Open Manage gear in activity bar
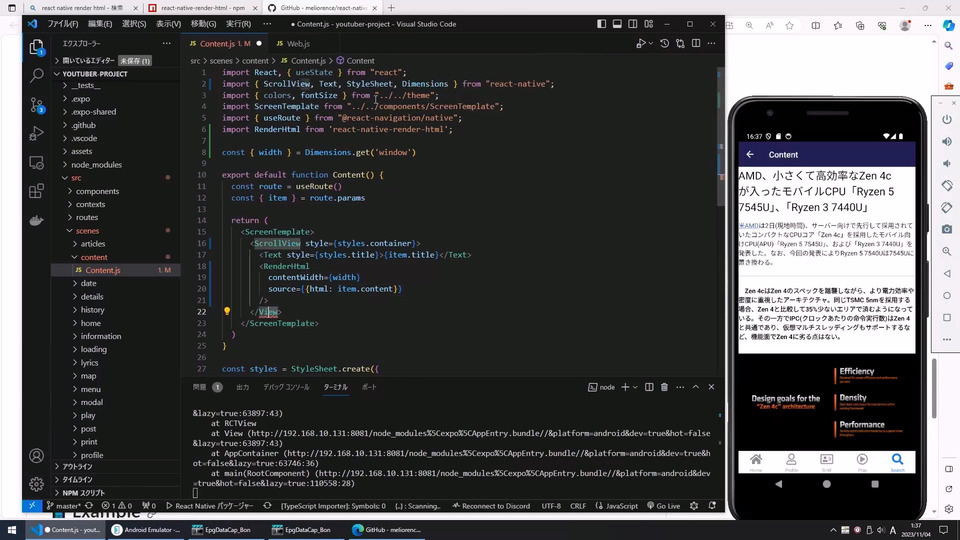The height and width of the screenshot is (540, 960). pyautogui.click(x=36, y=484)
